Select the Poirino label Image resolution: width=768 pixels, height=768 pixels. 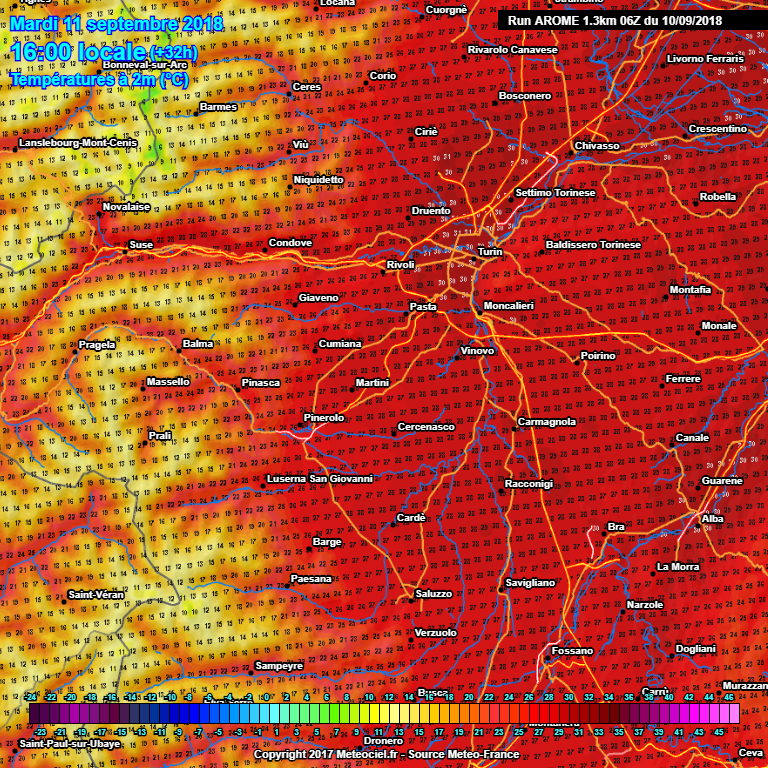(x=598, y=356)
